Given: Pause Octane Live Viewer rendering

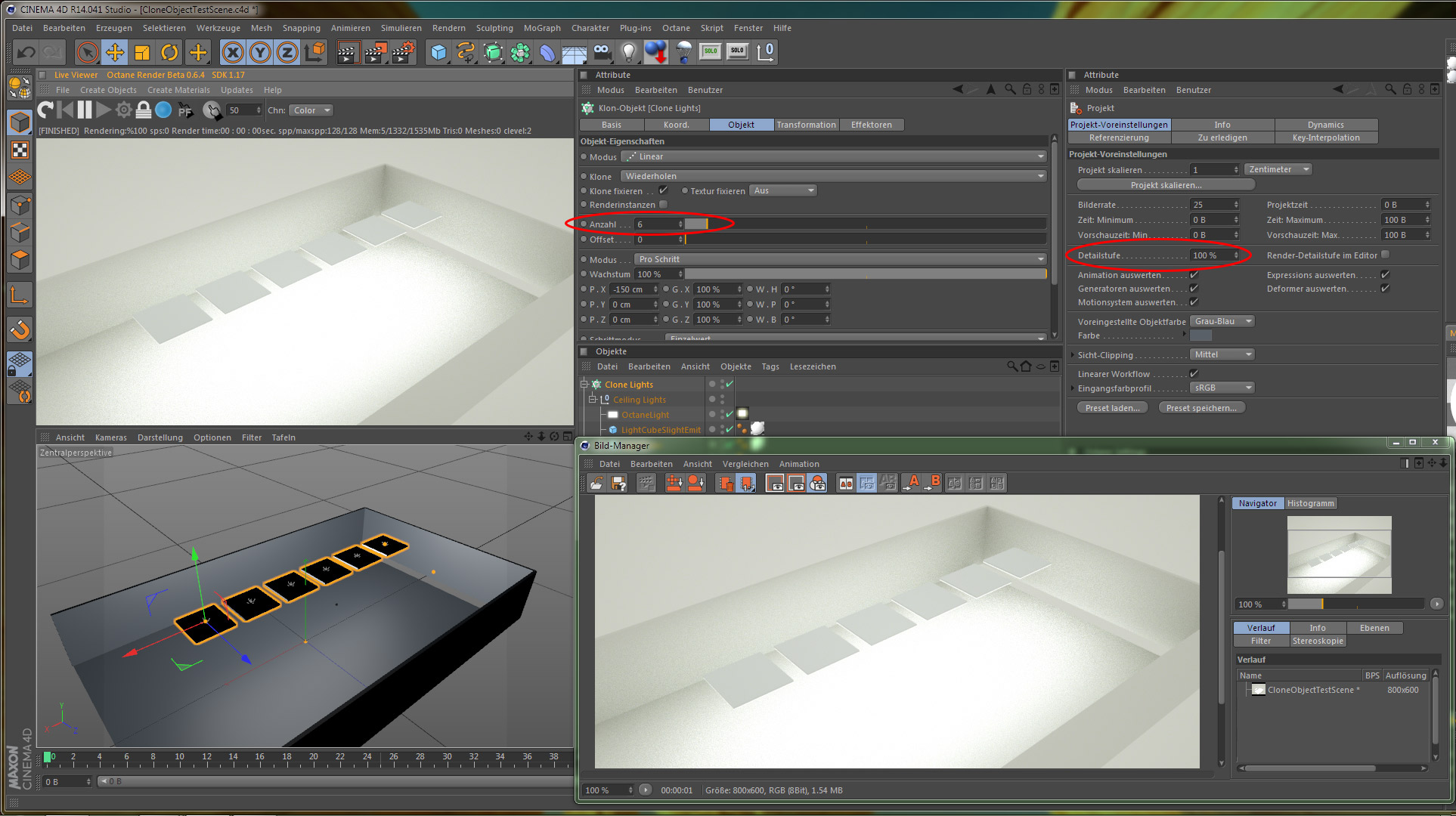Looking at the screenshot, I should (x=85, y=110).
